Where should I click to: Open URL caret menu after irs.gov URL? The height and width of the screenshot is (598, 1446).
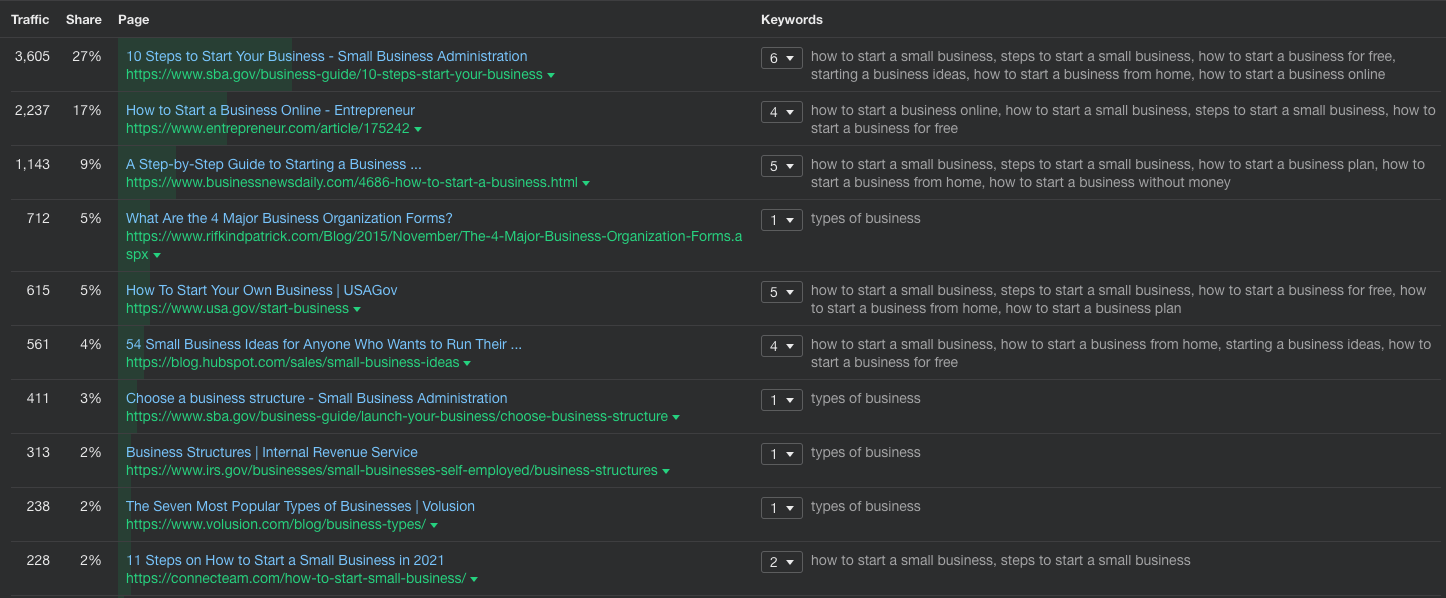point(666,471)
